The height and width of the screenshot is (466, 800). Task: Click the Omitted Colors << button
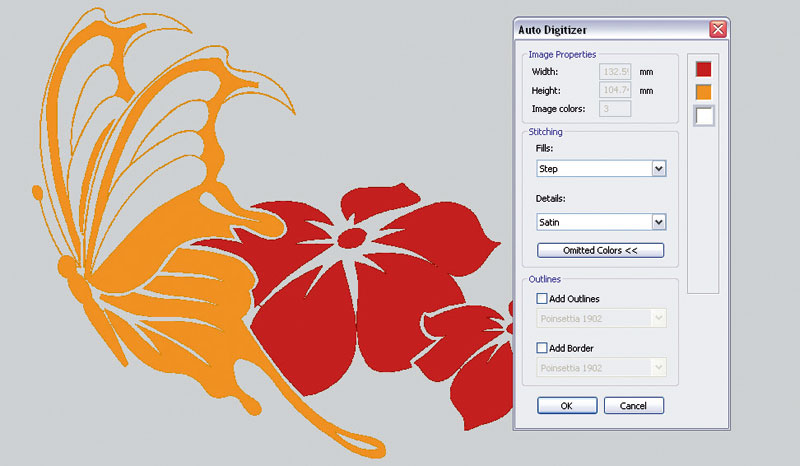point(601,250)
